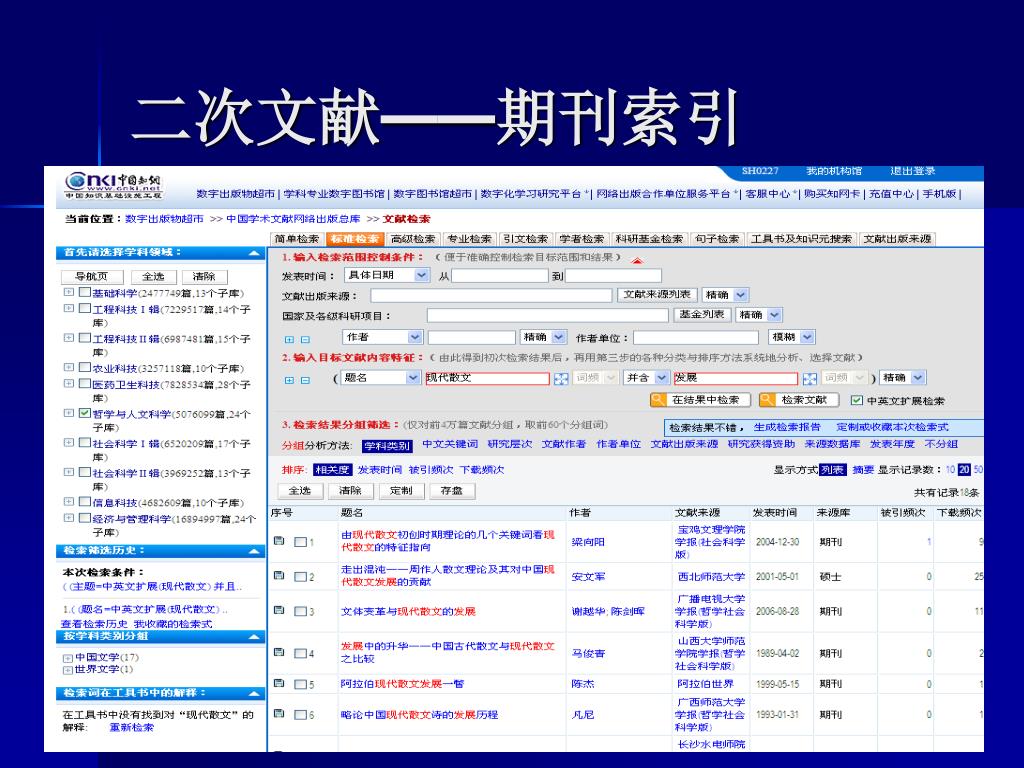
Task: Open the 题名 field dropdown
Action: coord(380,377)
